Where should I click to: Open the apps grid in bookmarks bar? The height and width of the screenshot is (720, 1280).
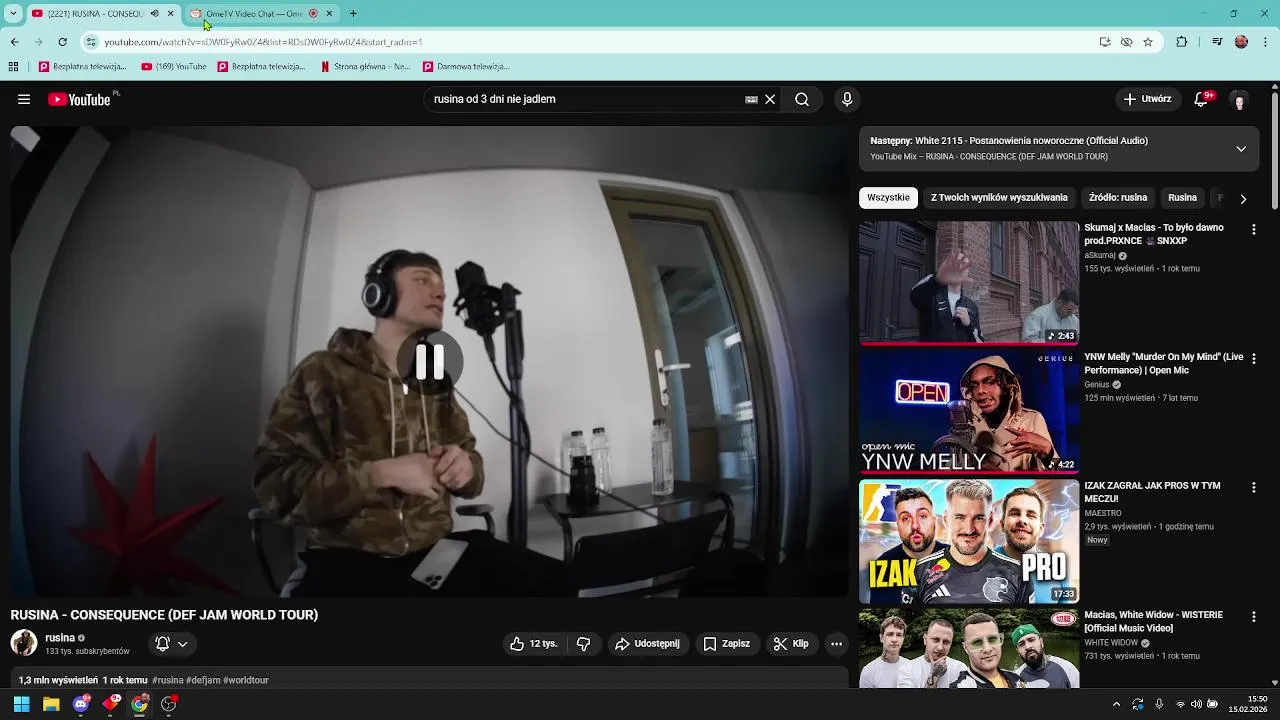(13, 67)
